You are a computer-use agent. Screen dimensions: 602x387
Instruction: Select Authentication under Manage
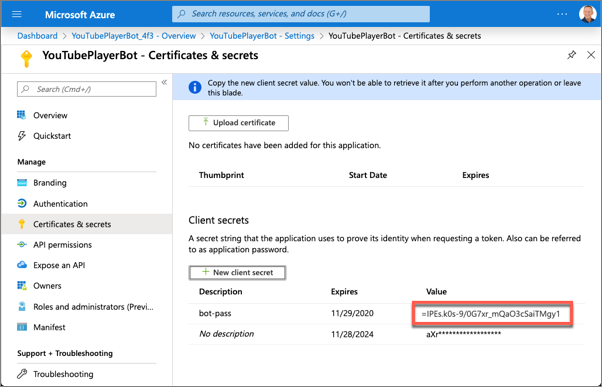[60, 203]
